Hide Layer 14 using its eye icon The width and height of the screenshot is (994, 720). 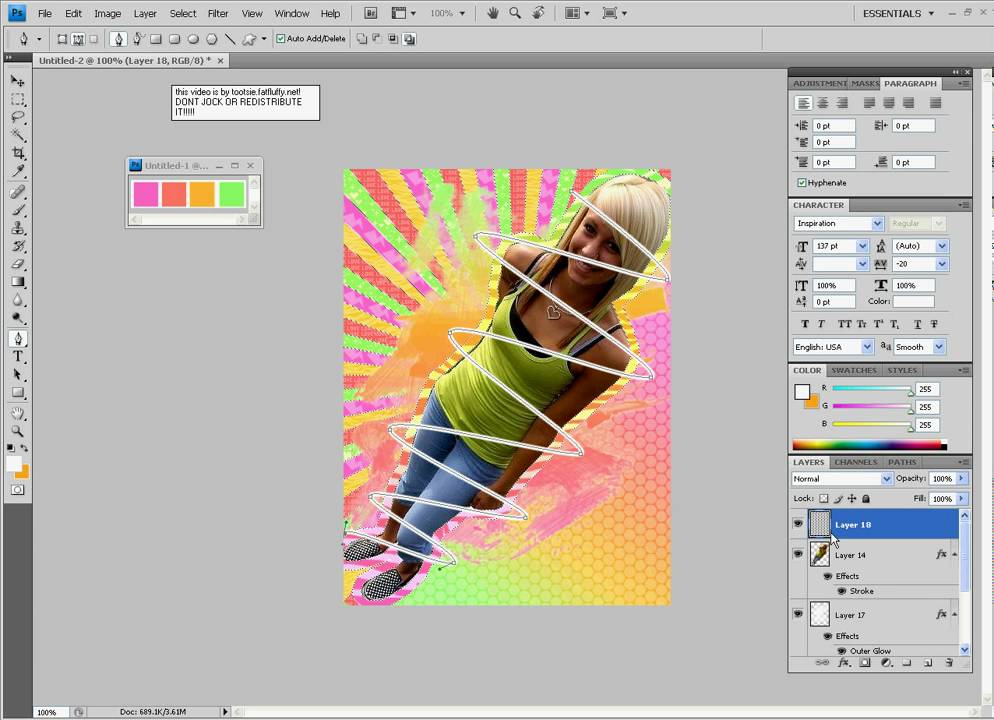tap(798, 554)
